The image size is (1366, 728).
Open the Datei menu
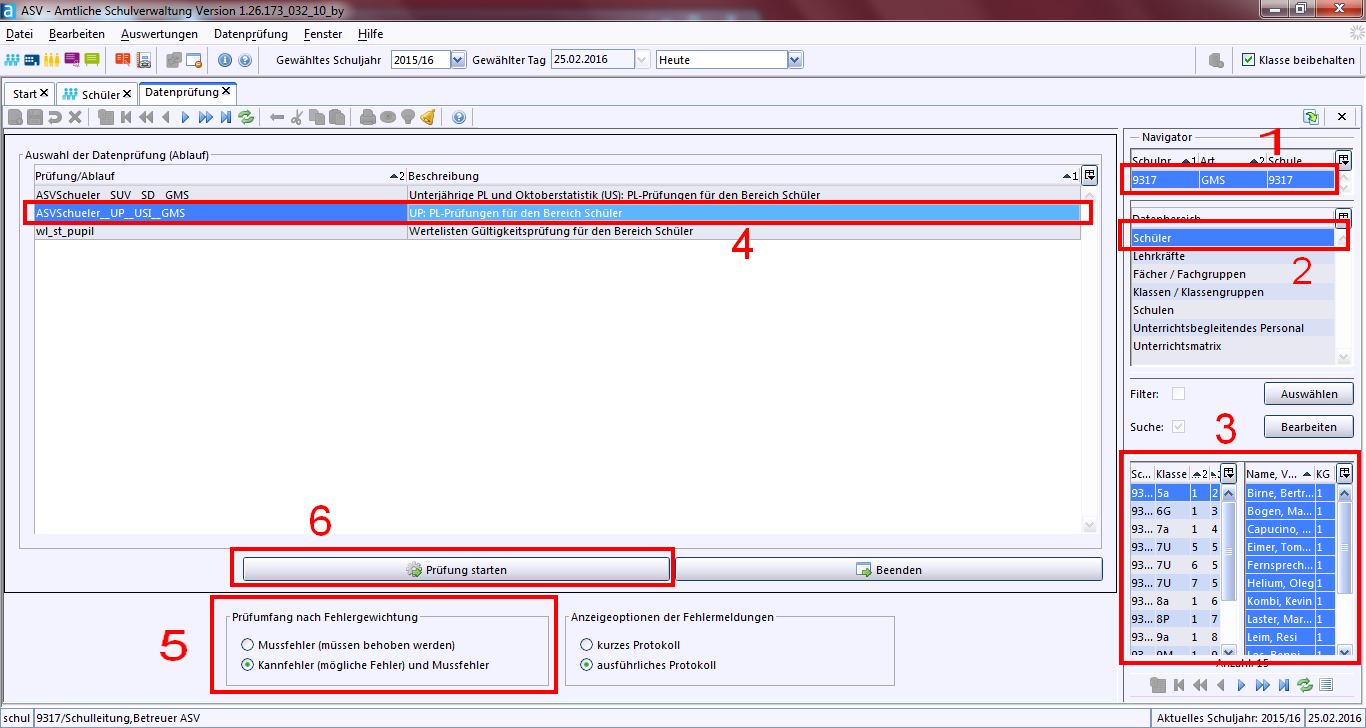point(19,34)
